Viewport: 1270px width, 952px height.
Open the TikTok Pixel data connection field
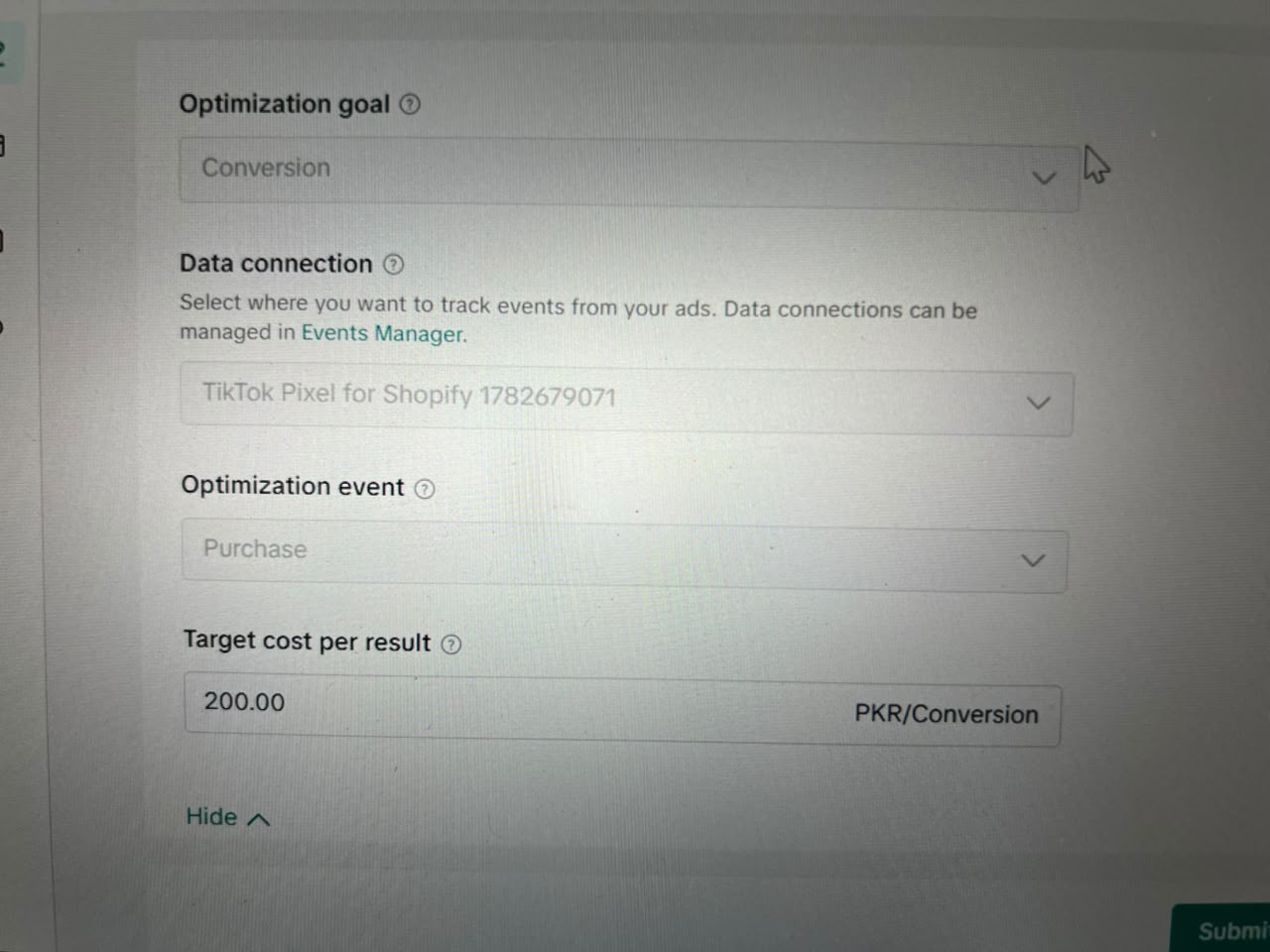click(x=627, y=400)
